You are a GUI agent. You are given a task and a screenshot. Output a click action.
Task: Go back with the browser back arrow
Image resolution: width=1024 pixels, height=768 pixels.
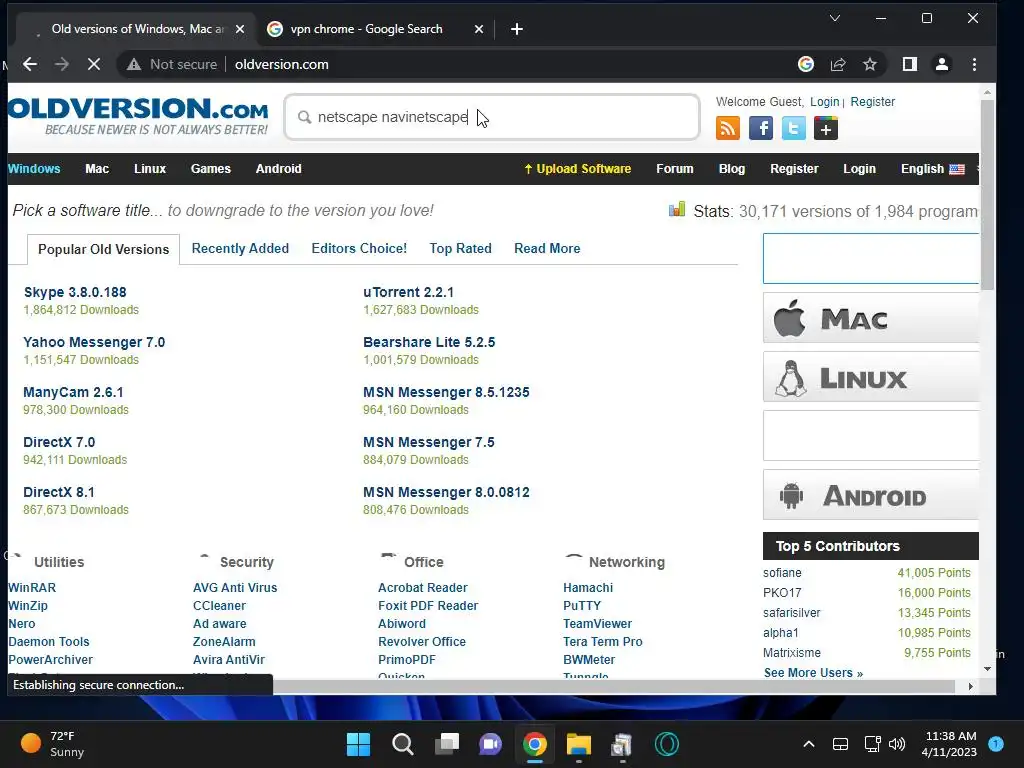(30, 64)
